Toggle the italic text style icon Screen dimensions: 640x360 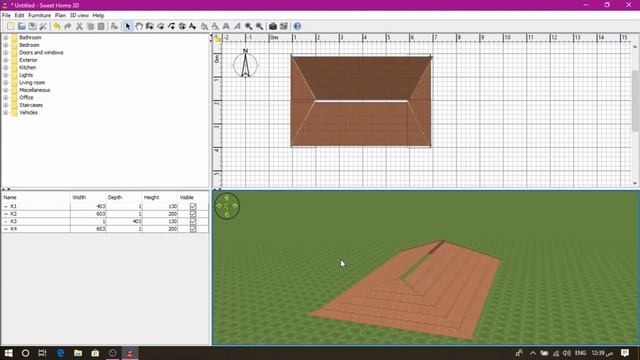237,26
